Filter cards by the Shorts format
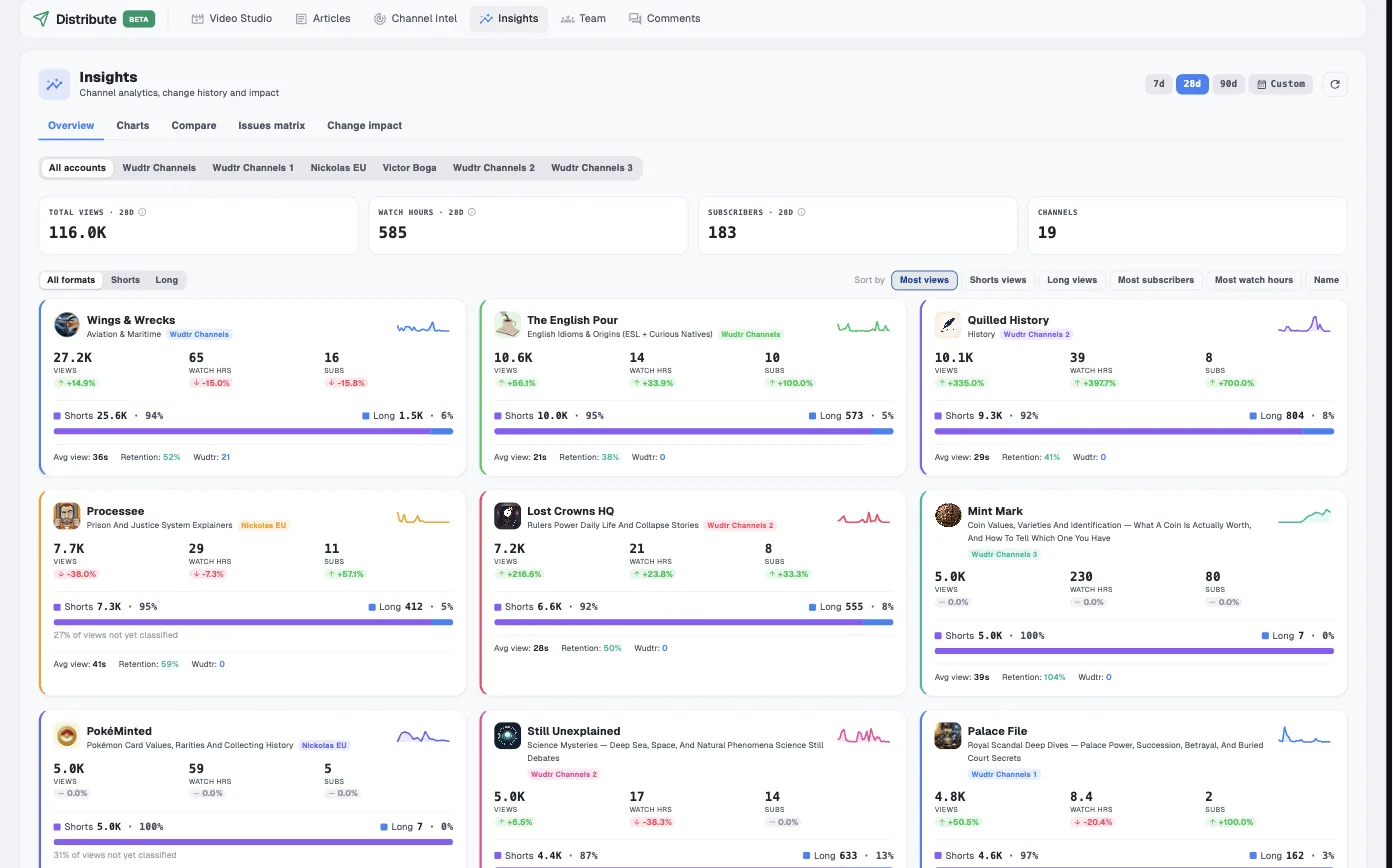The width and height of the screenshot is (1393, 868). 125,280
